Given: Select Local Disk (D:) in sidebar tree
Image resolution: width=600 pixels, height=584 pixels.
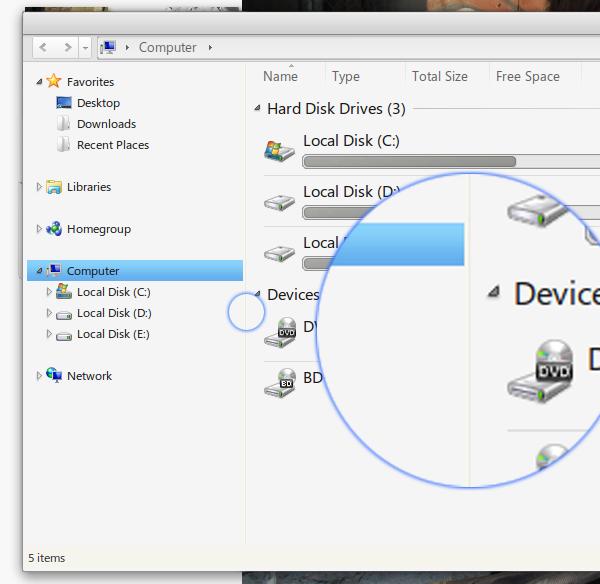Looking at the screenshot, I should (x=114, y=313).
